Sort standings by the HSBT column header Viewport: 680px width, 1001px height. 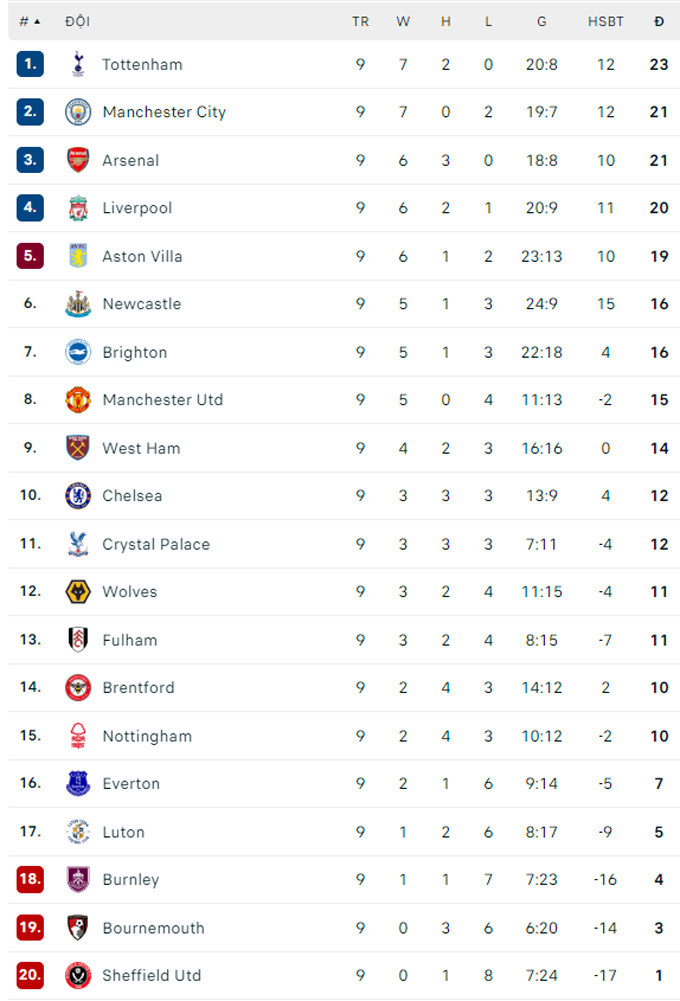(606, 21)
